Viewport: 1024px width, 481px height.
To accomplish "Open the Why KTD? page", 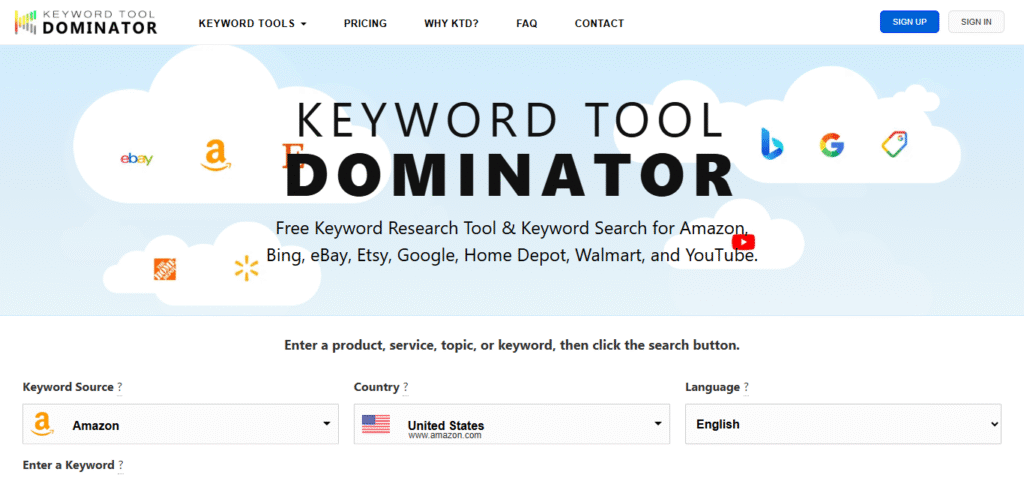I will point(451,23).
